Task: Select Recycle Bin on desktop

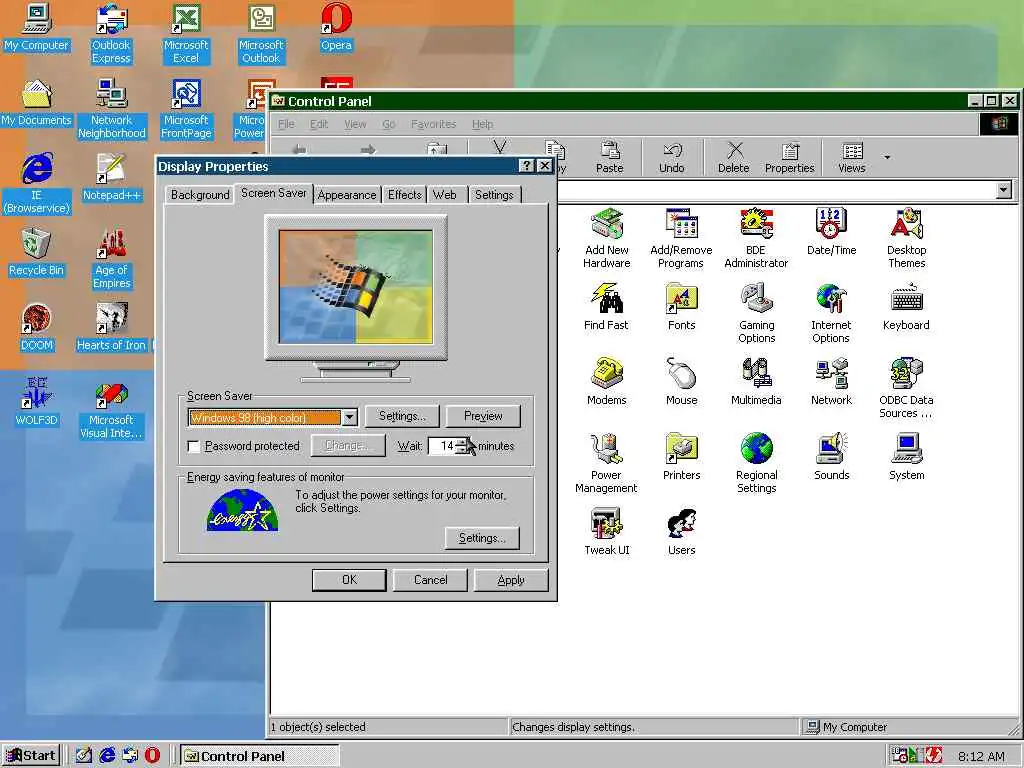Action: click(x=37, y=251)
